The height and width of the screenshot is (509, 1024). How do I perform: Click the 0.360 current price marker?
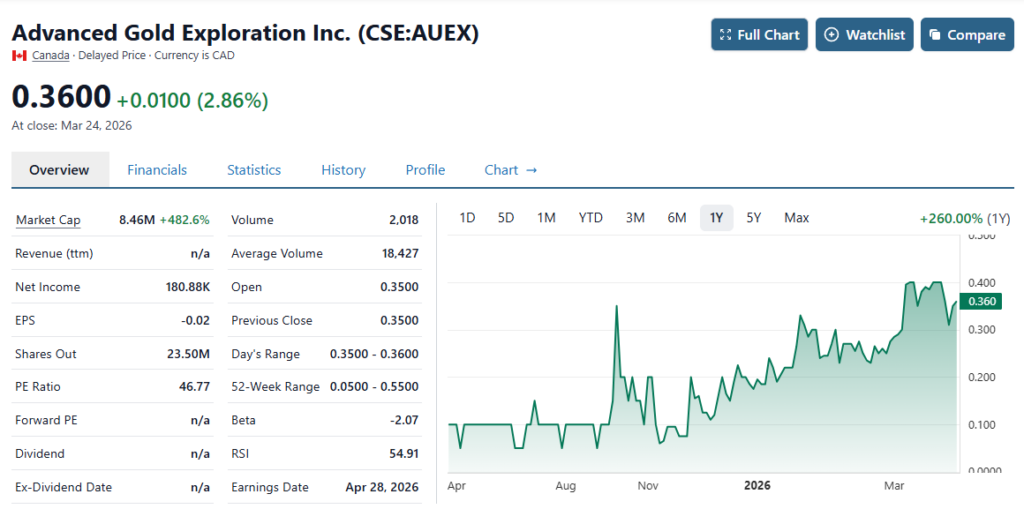[x=983, y=301]
